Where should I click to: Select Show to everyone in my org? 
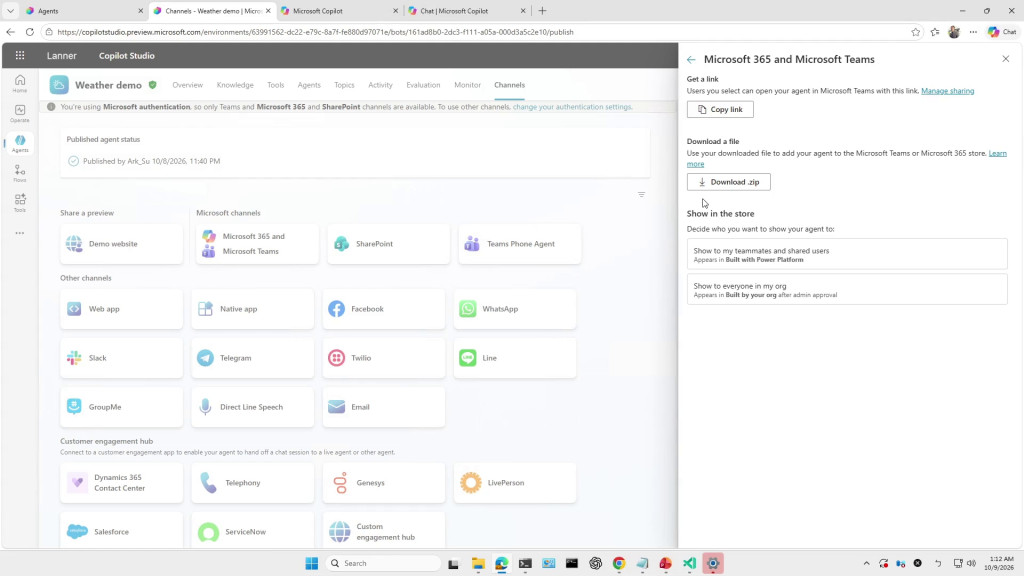[847, 289]
